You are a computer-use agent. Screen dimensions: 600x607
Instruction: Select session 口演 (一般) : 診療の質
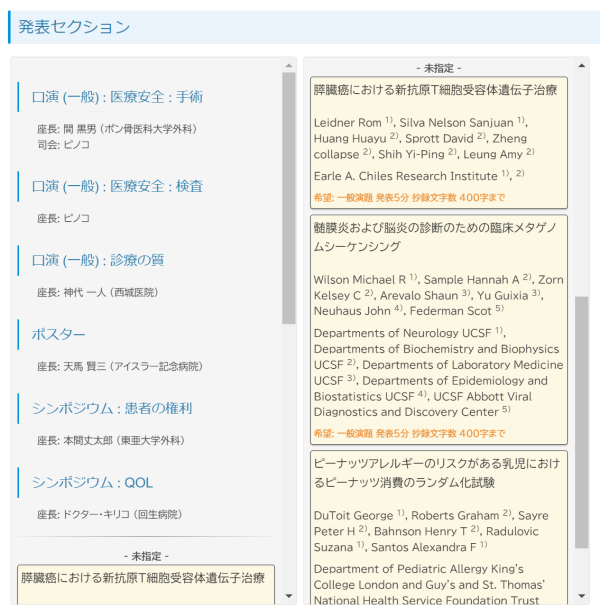click(98, 260)
